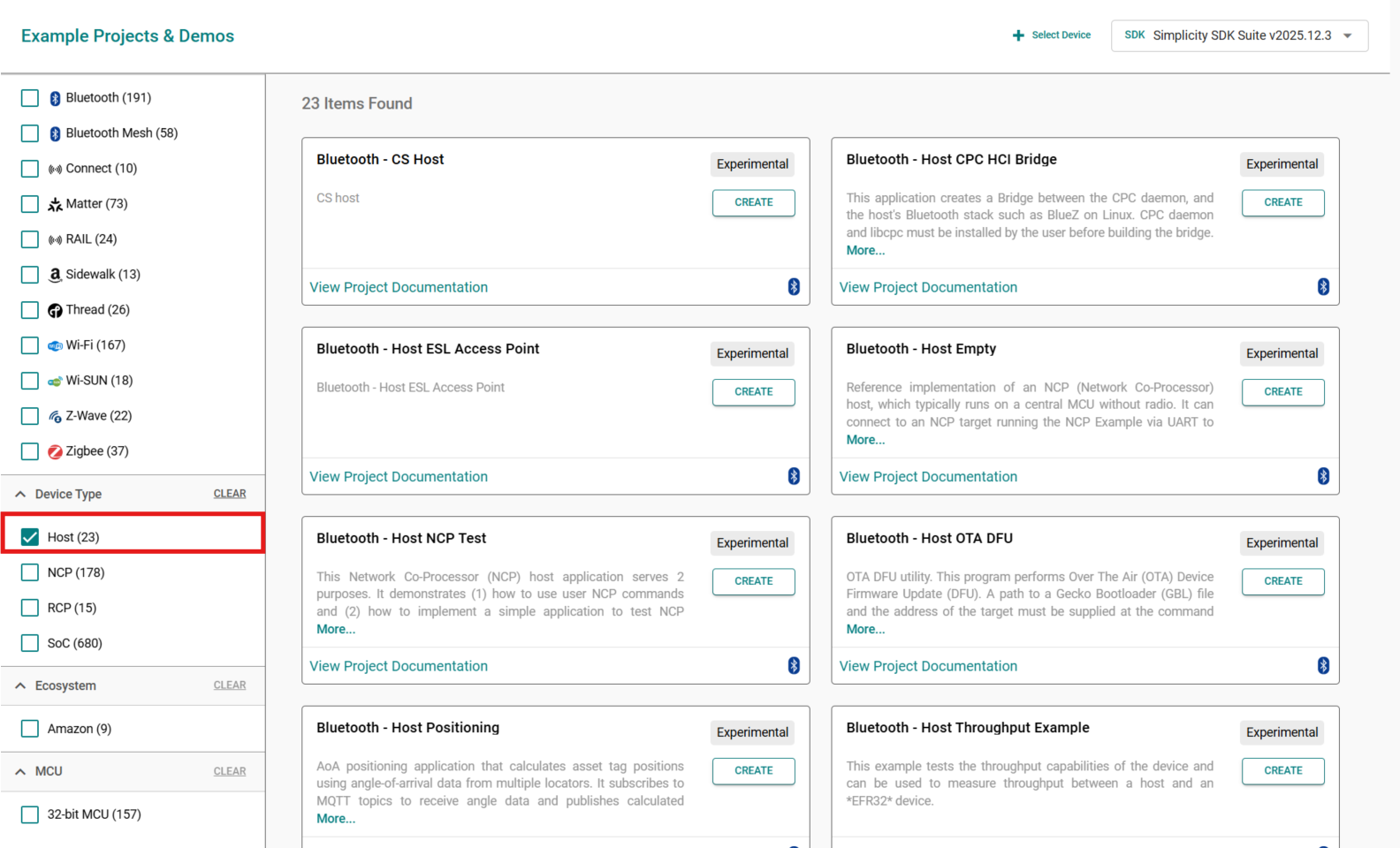1400x848 pixels.
Task: Expand More... on Host OTA DFU description
Action: point(865,629)
